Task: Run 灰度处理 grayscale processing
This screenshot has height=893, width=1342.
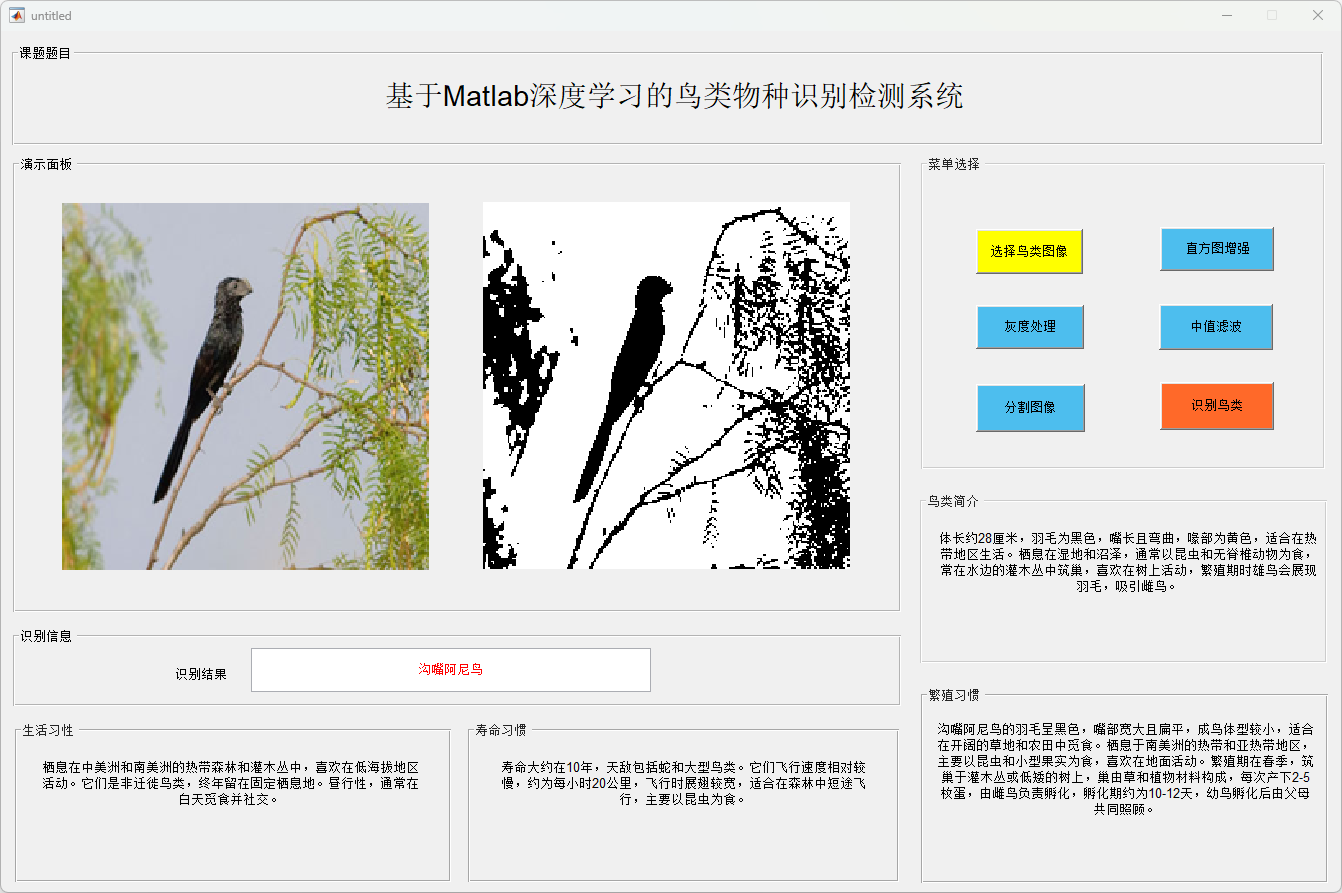Action: [1030, 327]
